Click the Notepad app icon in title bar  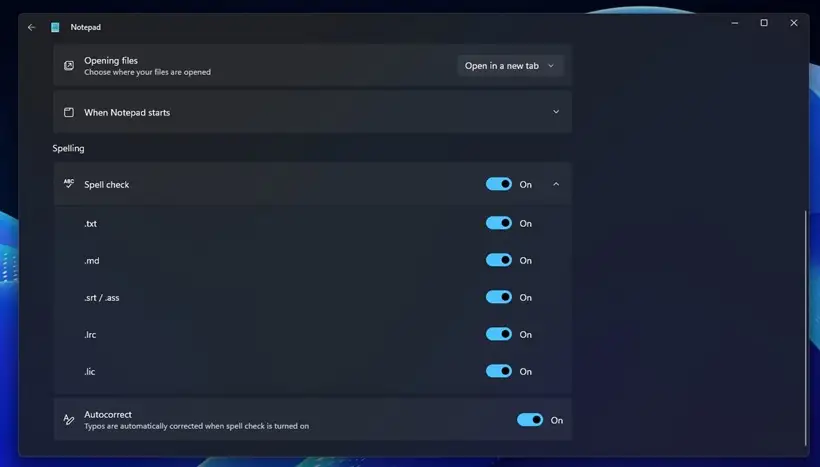[x=55, y=27]
